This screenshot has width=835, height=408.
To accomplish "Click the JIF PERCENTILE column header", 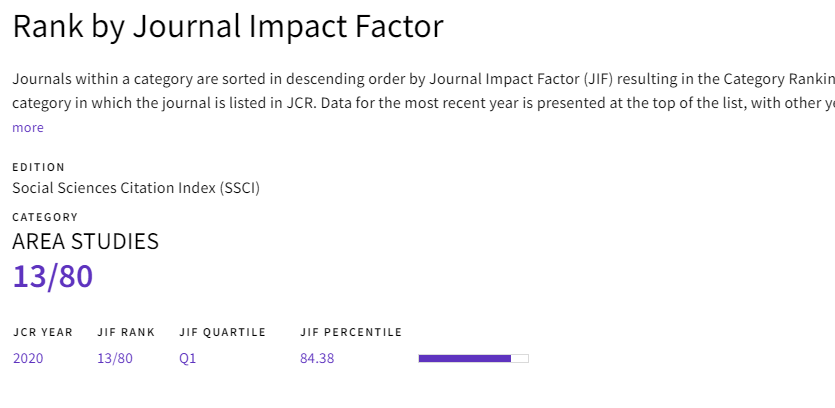I will pyautogui.click(x=351, y=332).
